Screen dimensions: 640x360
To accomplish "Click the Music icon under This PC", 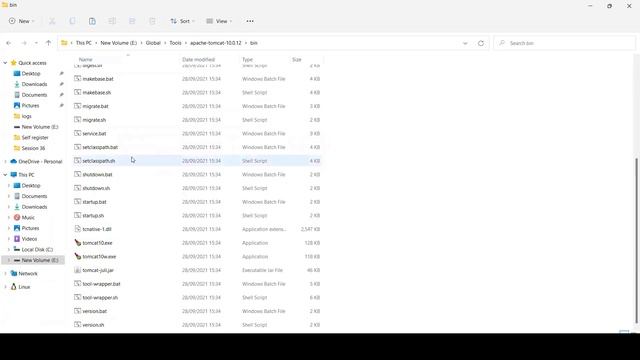I will click(x=17, y=218).
